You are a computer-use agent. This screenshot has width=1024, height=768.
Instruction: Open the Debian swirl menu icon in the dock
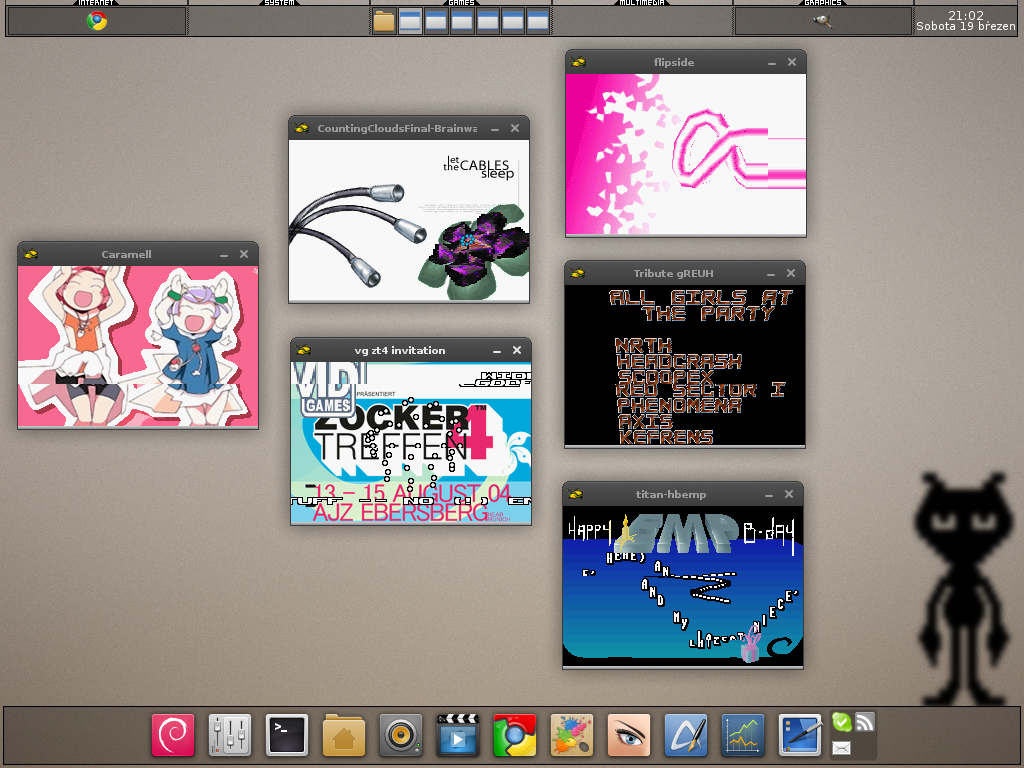[x=173, y=735]
